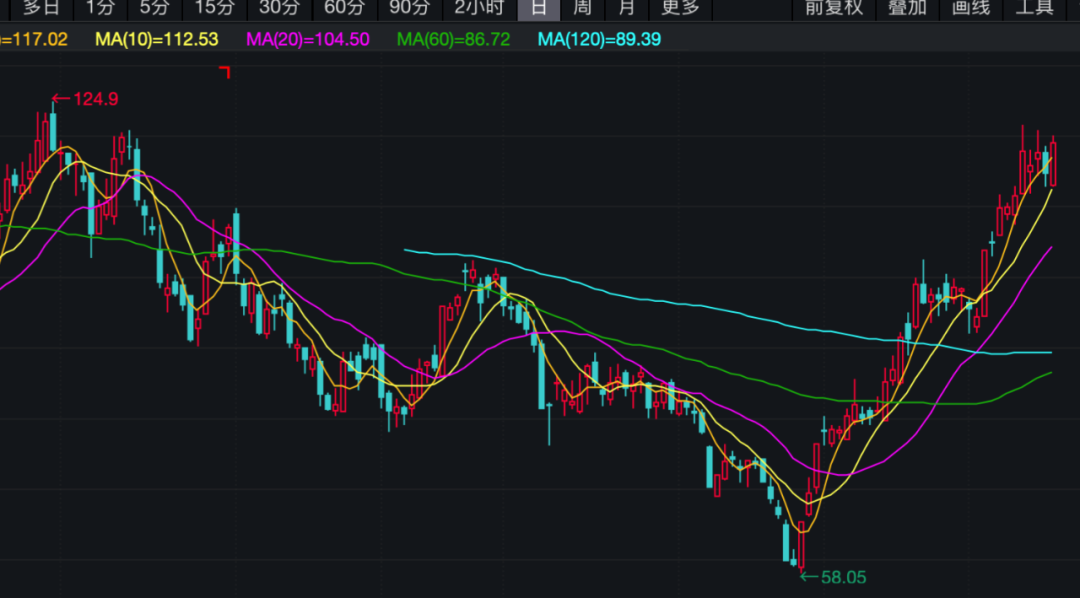Switch chart to 15分 interval
Screen dimensions: 1080x598
[x=214, y=8]
